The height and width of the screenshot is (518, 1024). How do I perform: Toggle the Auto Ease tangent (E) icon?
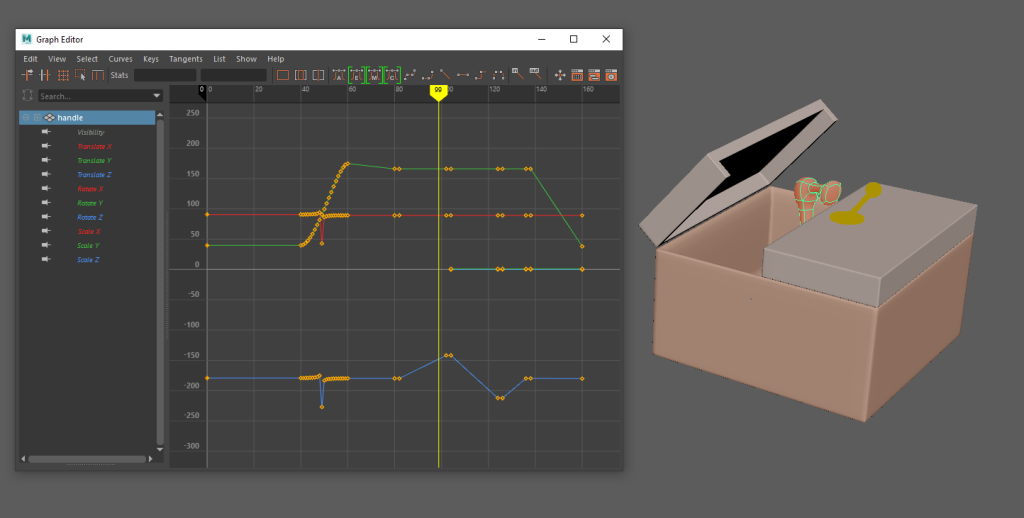coord(356,75)
